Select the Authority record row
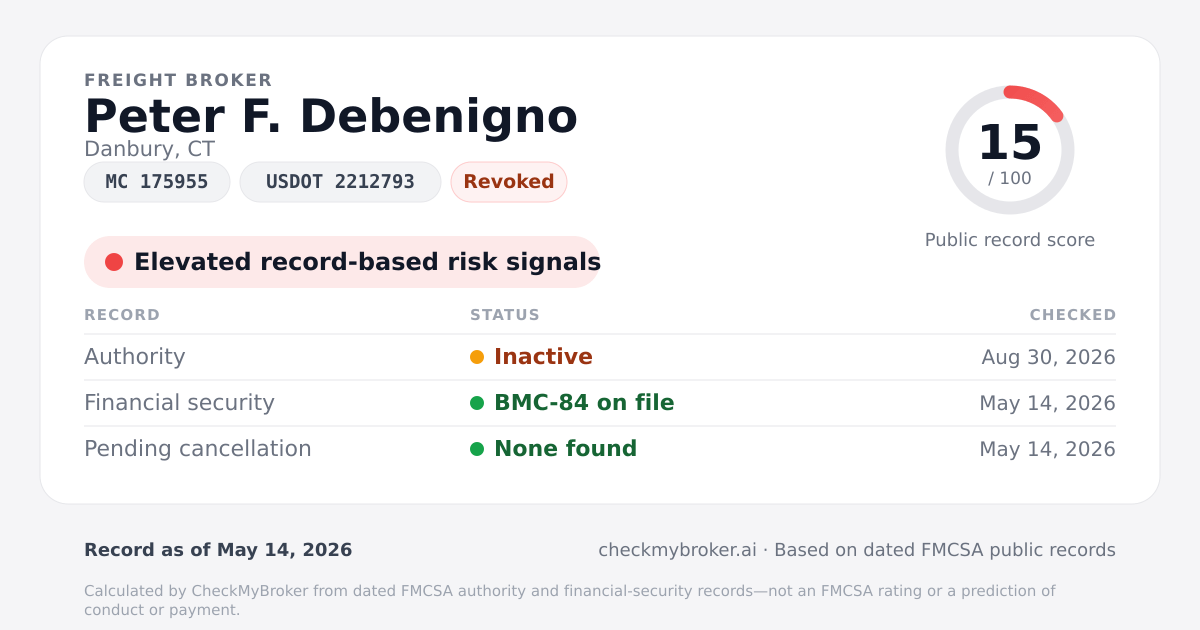The image size is (1200, 630). pos(600,357)
